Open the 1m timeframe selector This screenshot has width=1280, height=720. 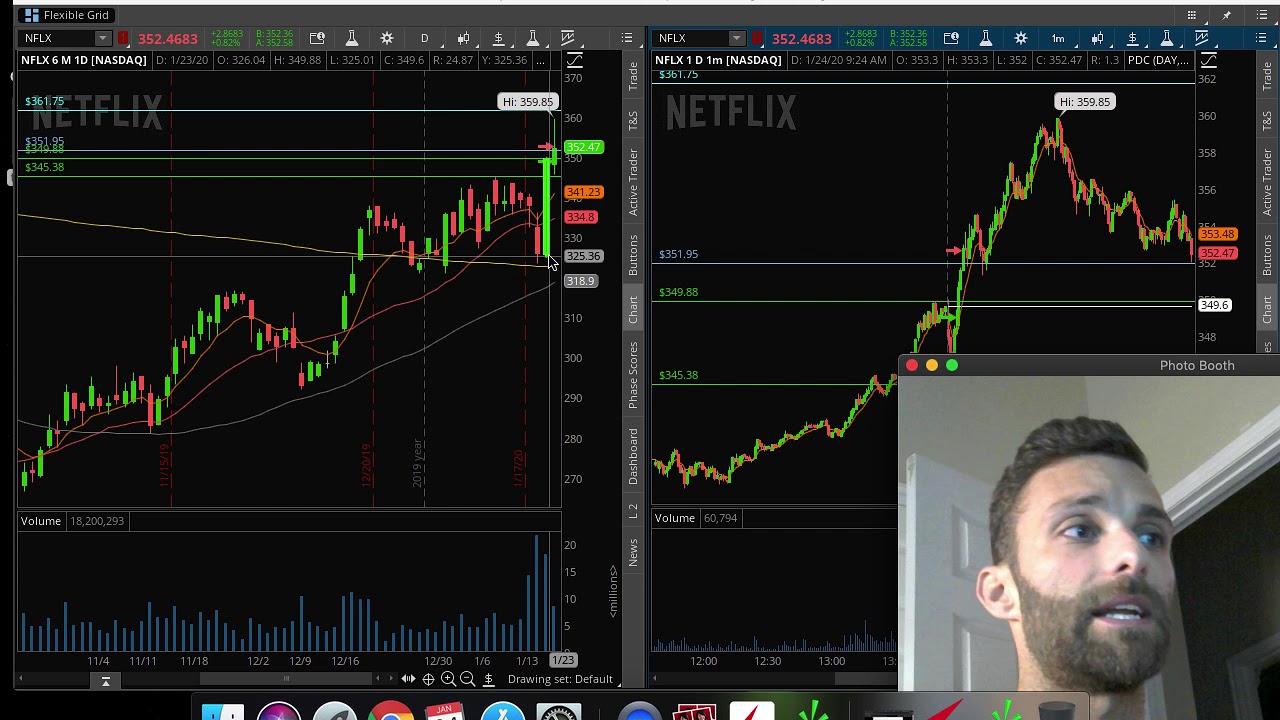pyautogui.click(x=1058, y=38)
